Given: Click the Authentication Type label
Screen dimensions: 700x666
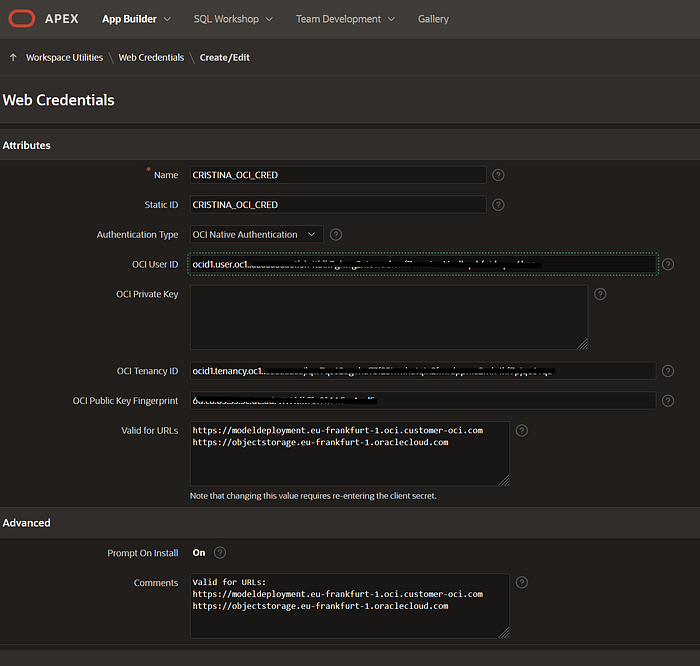Looking at the screenshot, I should tap(138, 234).
